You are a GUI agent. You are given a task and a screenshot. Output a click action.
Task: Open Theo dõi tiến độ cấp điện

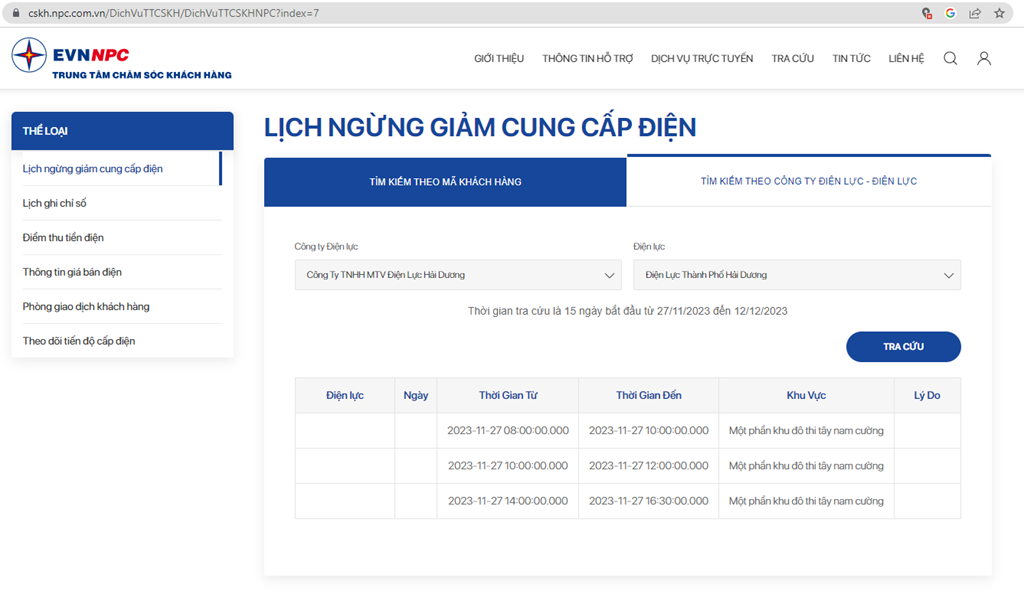[79, 341]
